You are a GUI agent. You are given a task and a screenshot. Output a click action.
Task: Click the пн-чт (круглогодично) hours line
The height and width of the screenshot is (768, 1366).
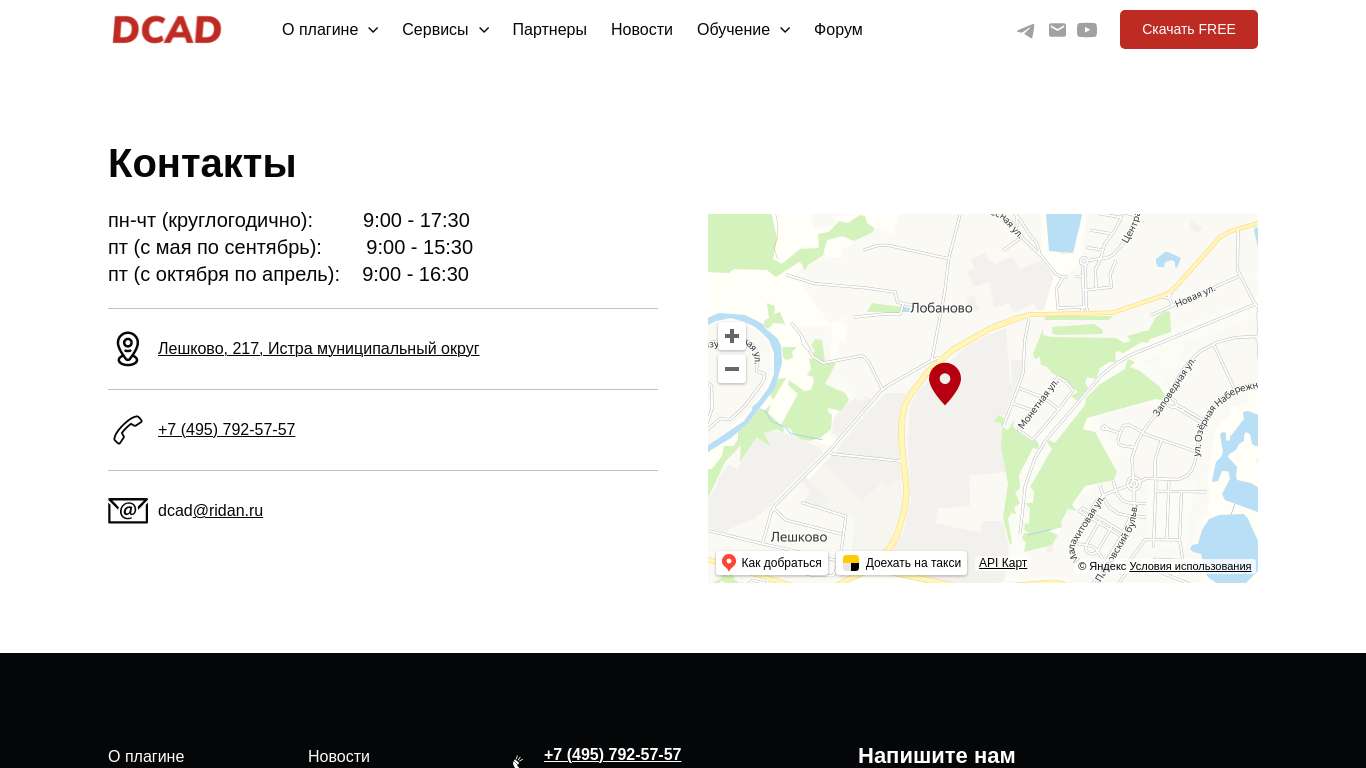[x=289, y=221]
